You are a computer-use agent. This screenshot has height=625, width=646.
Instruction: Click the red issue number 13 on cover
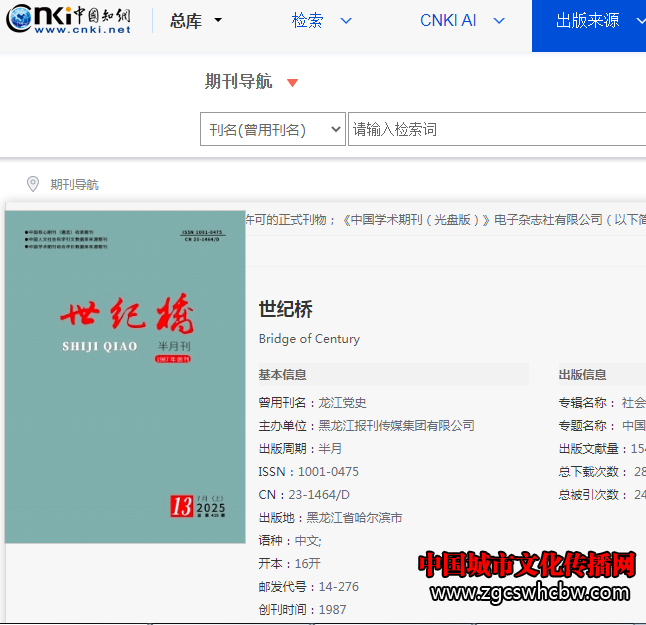[181, 507]
